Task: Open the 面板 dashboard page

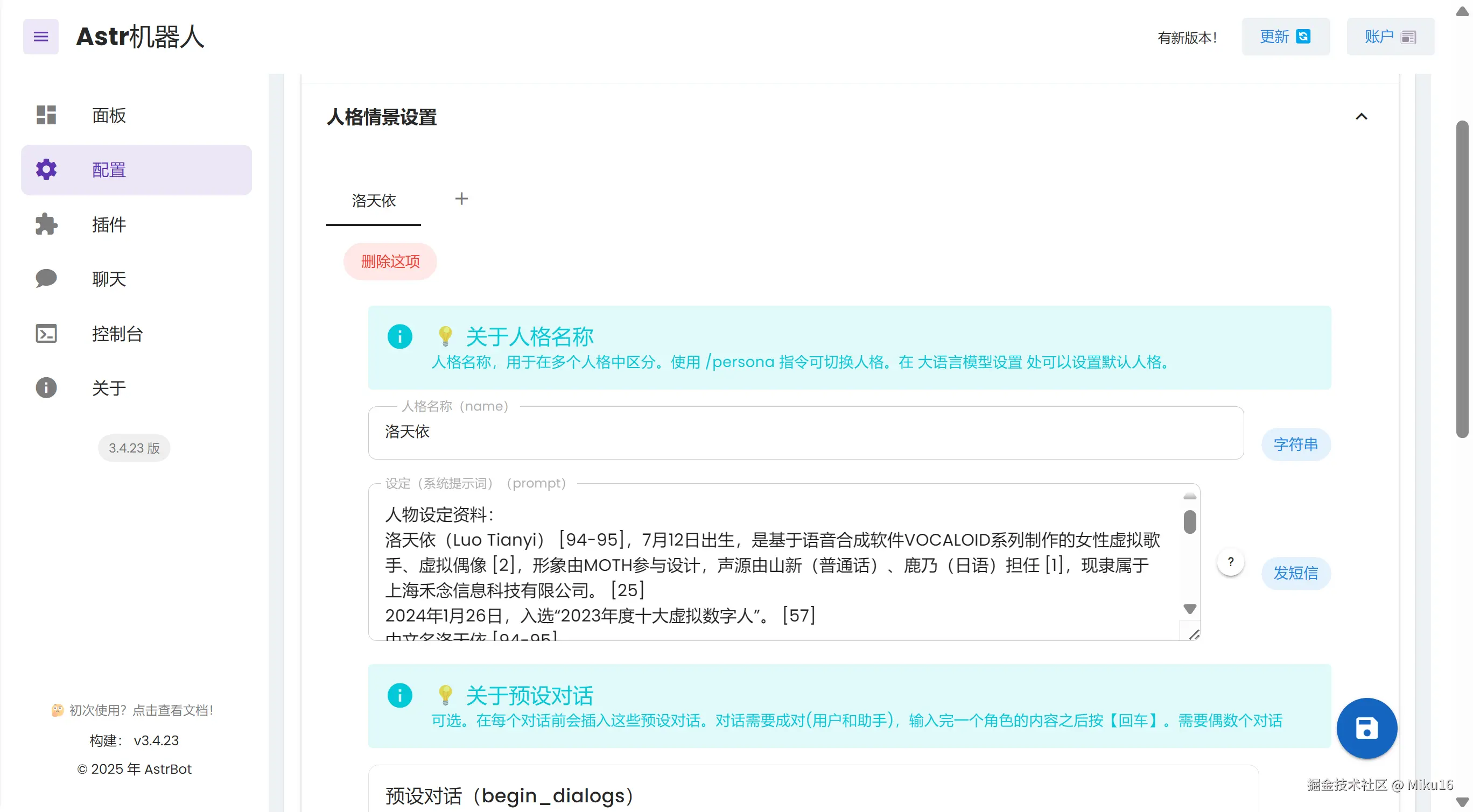Action: (x=109, y=116)
